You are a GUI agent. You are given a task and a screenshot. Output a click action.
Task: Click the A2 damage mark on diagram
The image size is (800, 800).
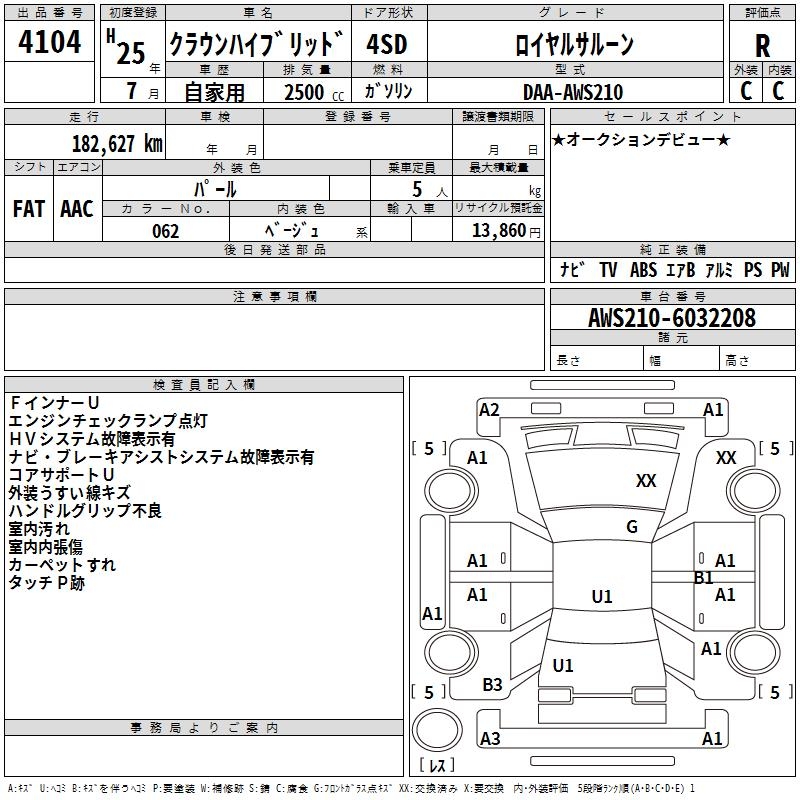[x=489, y=410]
